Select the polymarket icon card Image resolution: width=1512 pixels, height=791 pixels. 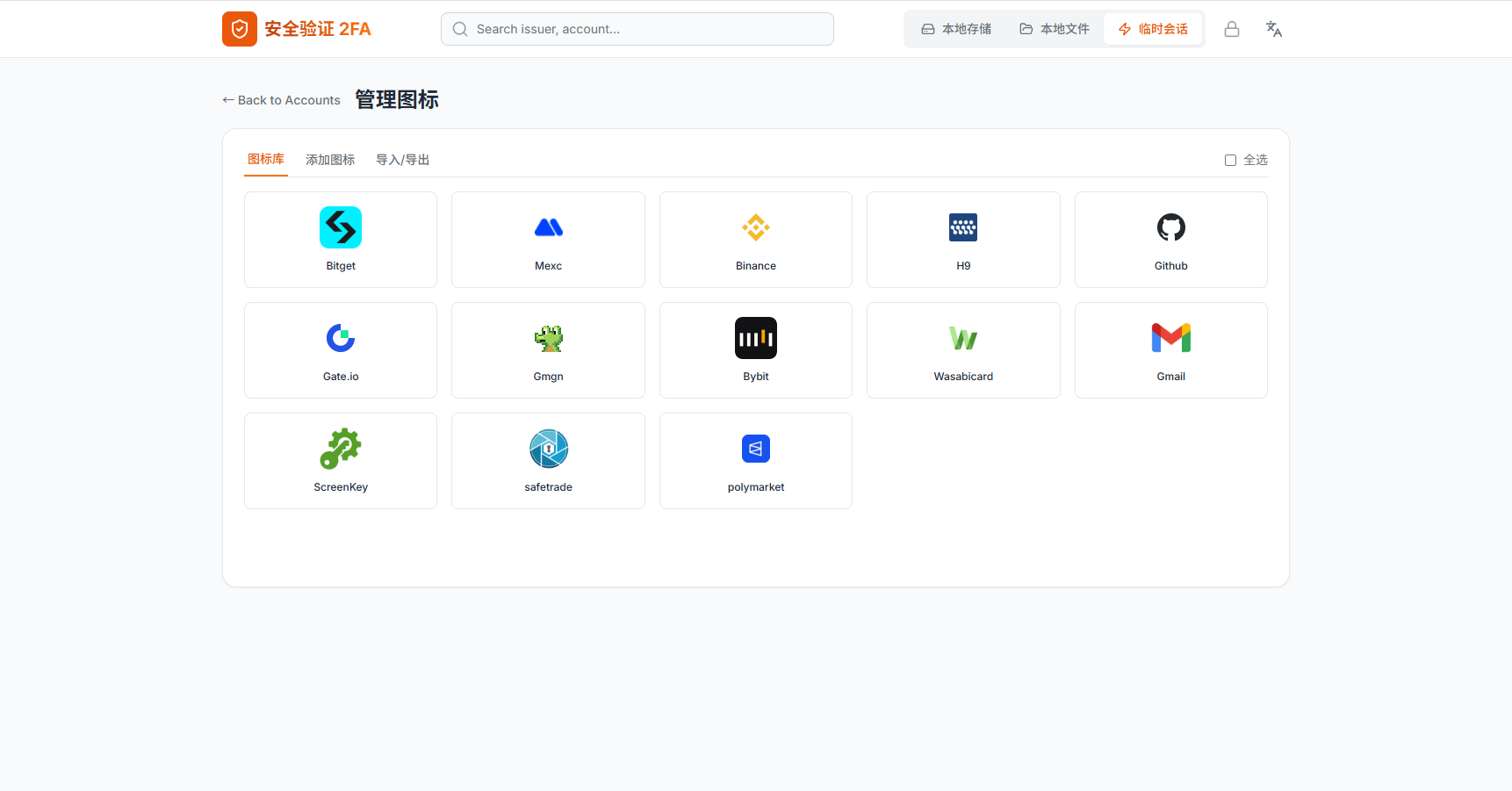pos(755,460)
